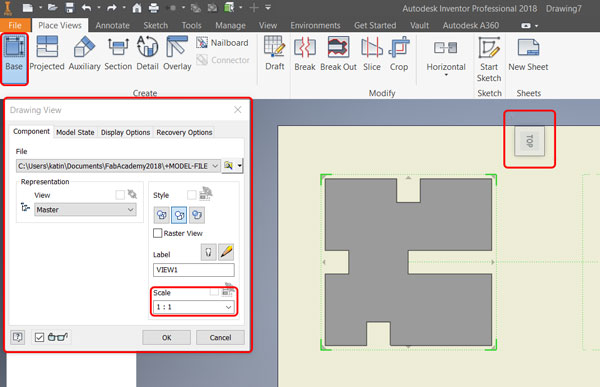Click the TOP face of the ViewCube
Screen dimensions: 600x387
point(529,141)
